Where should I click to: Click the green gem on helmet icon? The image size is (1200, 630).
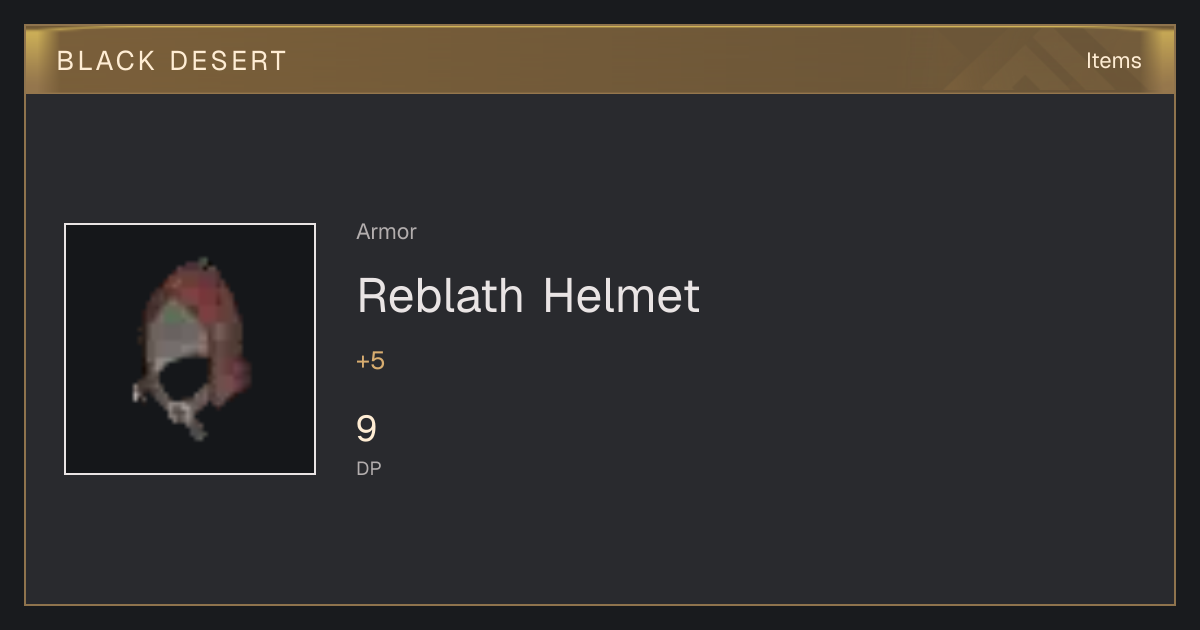(x=177, y=316)
